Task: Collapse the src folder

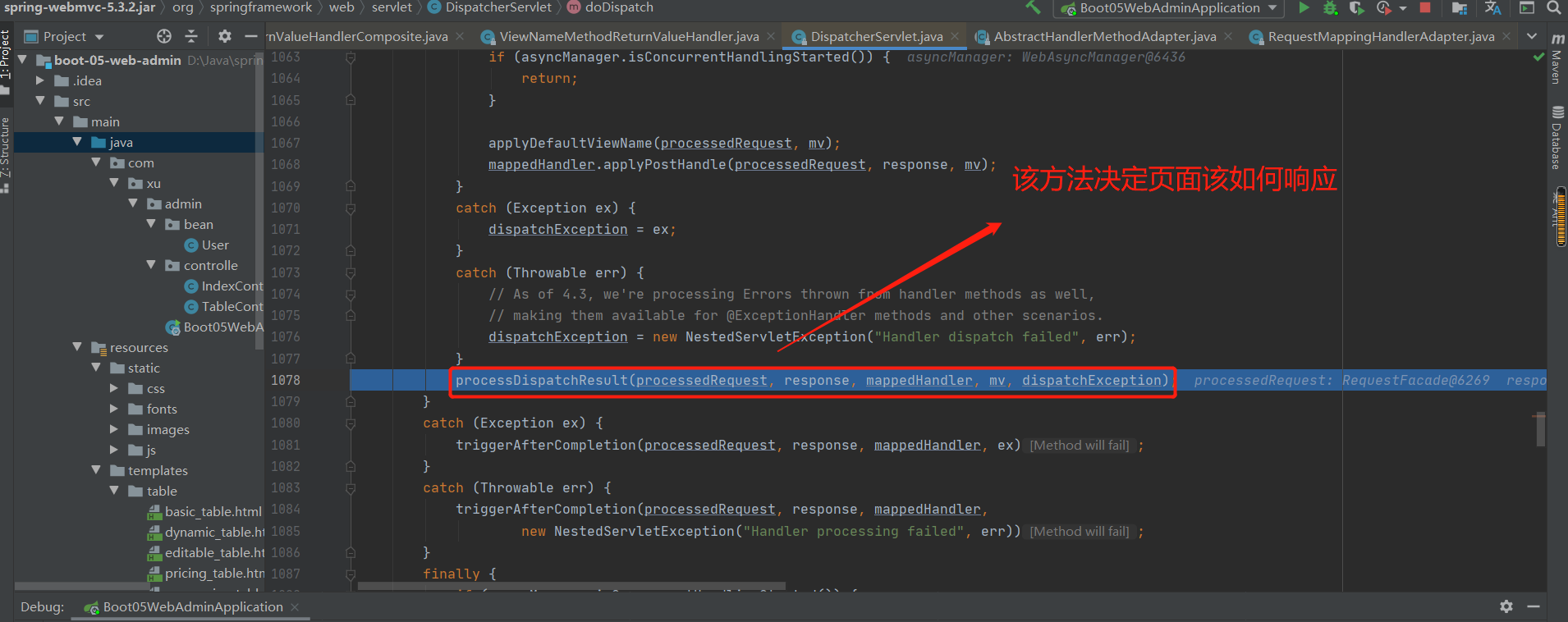Action: coord(39,101)
